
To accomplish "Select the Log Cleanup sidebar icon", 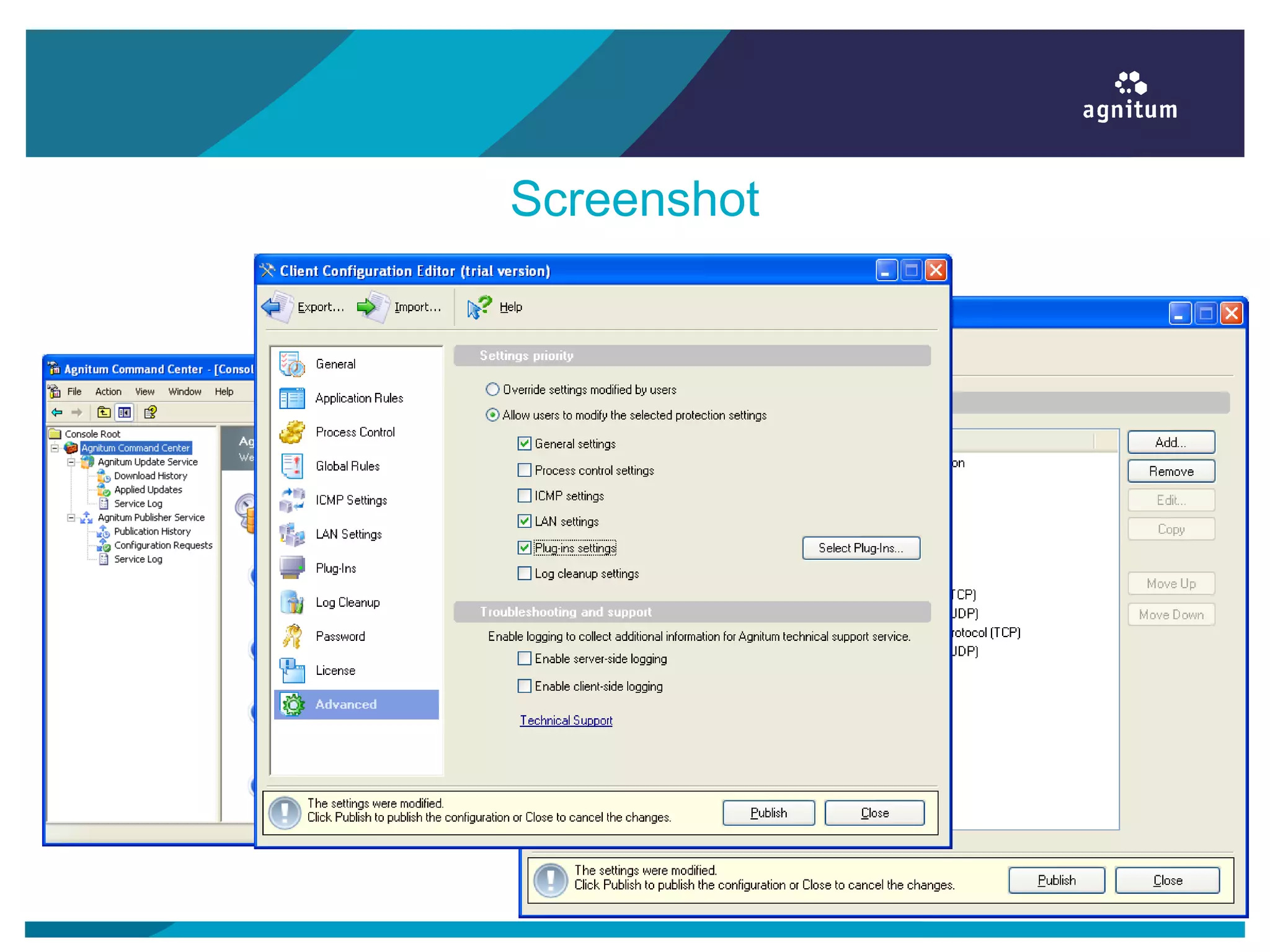I will click(292, 602).
